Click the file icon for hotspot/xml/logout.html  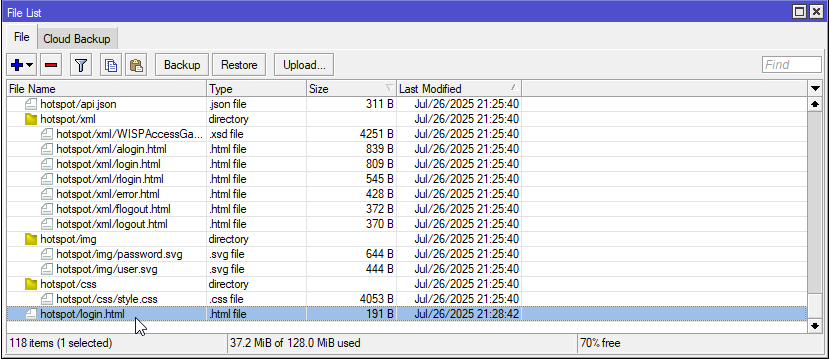point(47,224)
